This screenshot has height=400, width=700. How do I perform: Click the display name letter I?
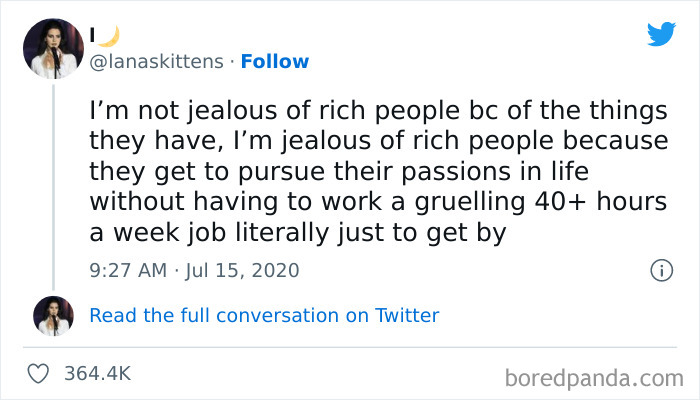[x=93, y=36]
